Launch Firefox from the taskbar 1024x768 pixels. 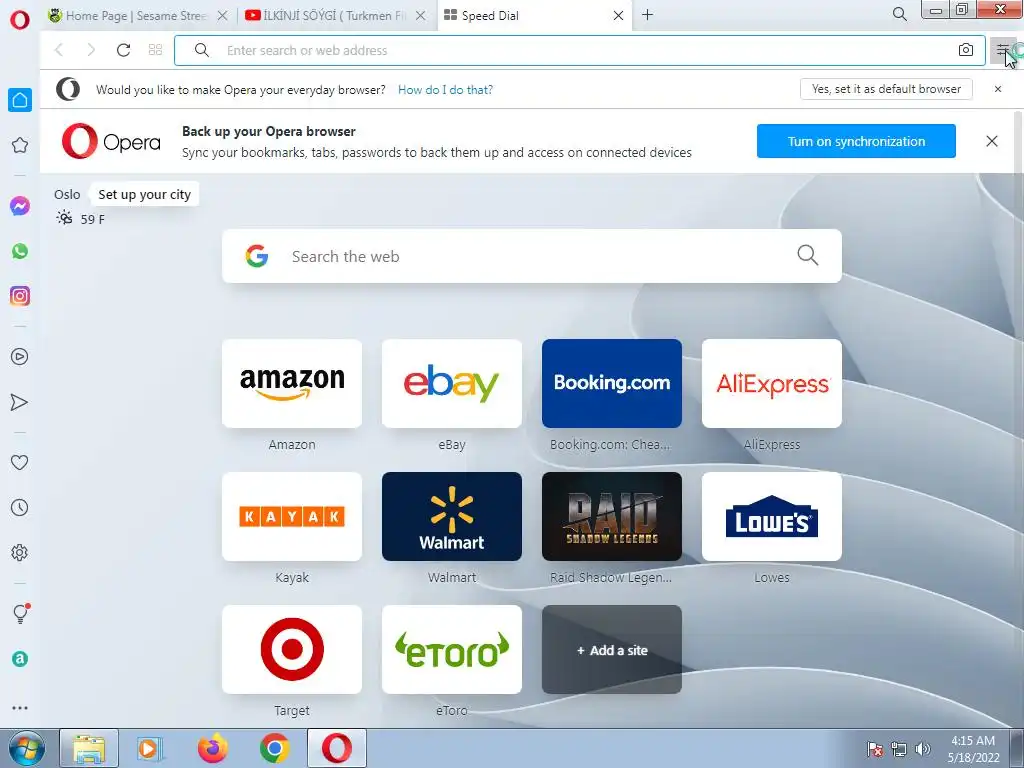(213, 748)
